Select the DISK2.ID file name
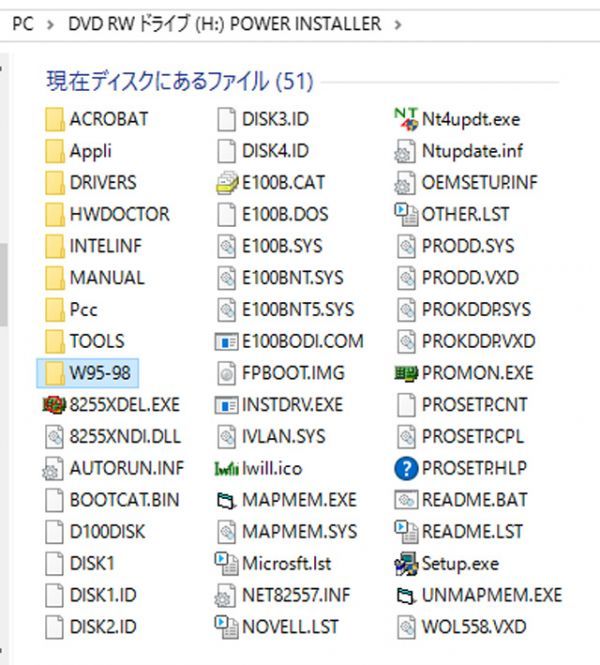Image resolution: width=600 pixels, height=665 pixels. point(103,627)
